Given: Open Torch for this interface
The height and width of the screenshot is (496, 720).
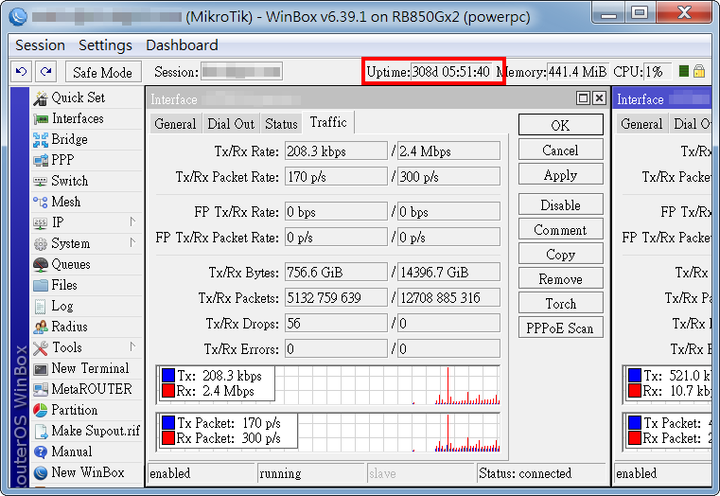Looking at the screenshot, I should coord(561,304).
